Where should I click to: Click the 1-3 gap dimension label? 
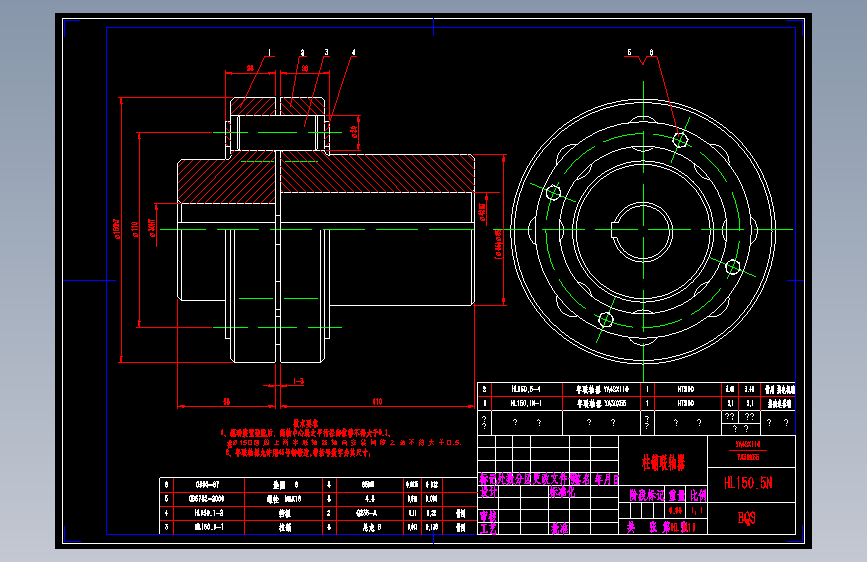point(298,381)
